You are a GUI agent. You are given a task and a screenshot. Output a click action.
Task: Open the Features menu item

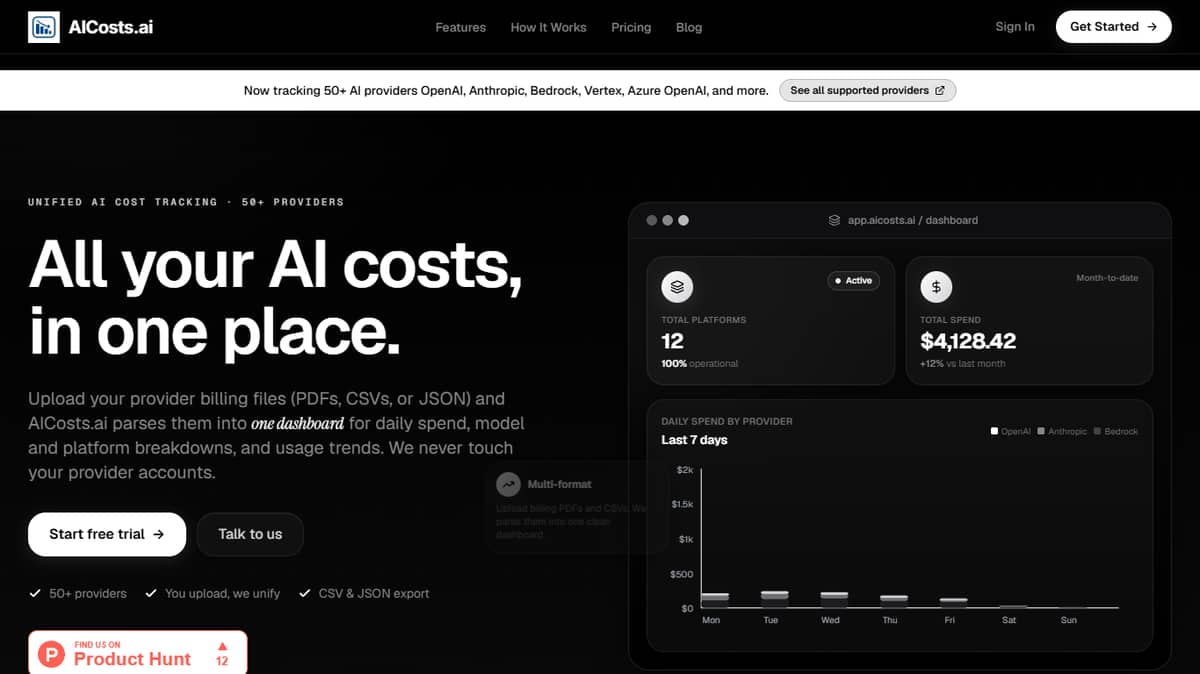tap(460, 27)
